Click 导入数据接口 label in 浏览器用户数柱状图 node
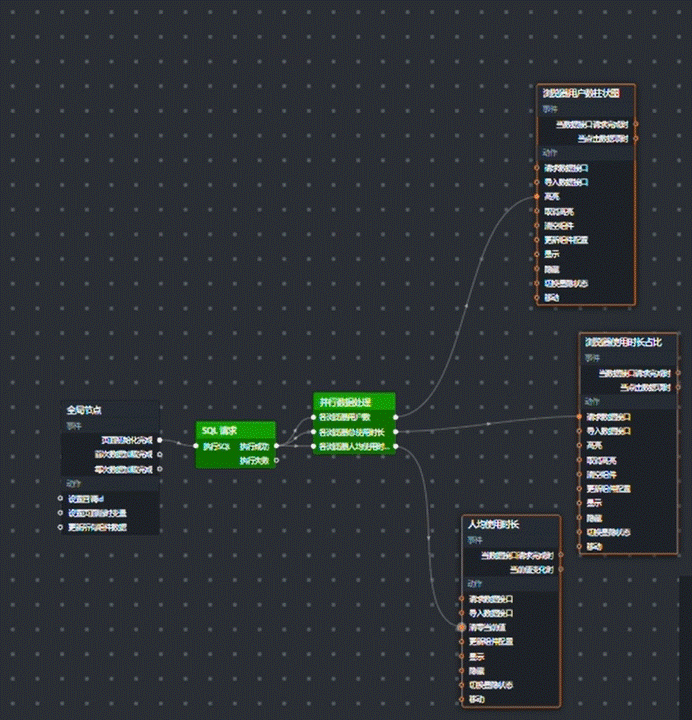Viewport: 692px width, 720px height. (566, 182)
